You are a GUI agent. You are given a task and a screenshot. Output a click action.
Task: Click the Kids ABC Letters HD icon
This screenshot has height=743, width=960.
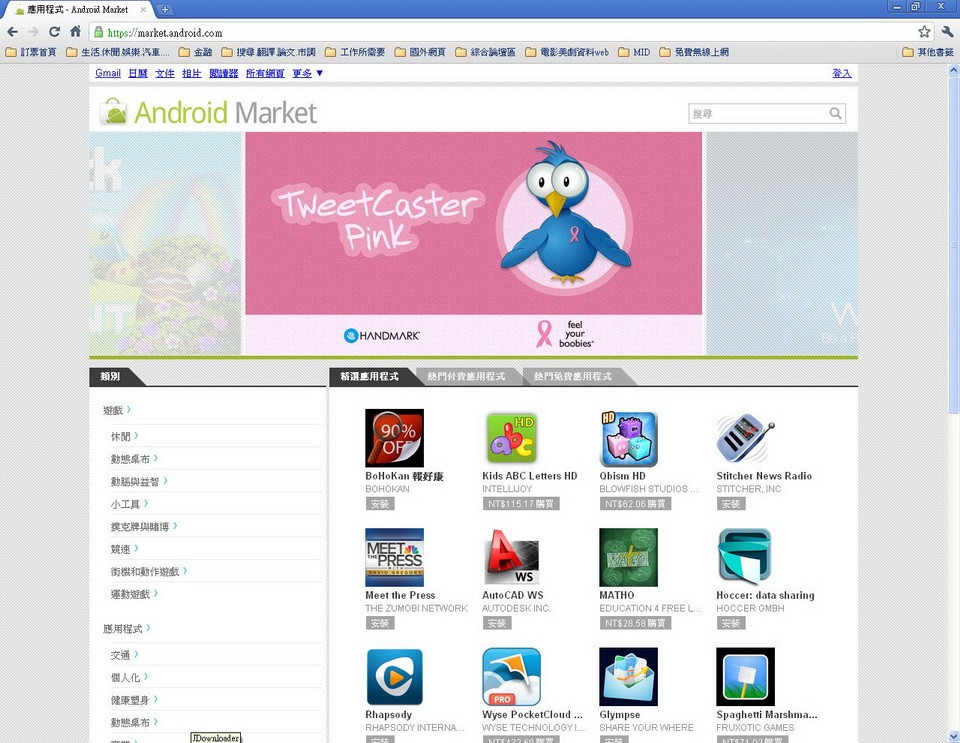point(511,438)
